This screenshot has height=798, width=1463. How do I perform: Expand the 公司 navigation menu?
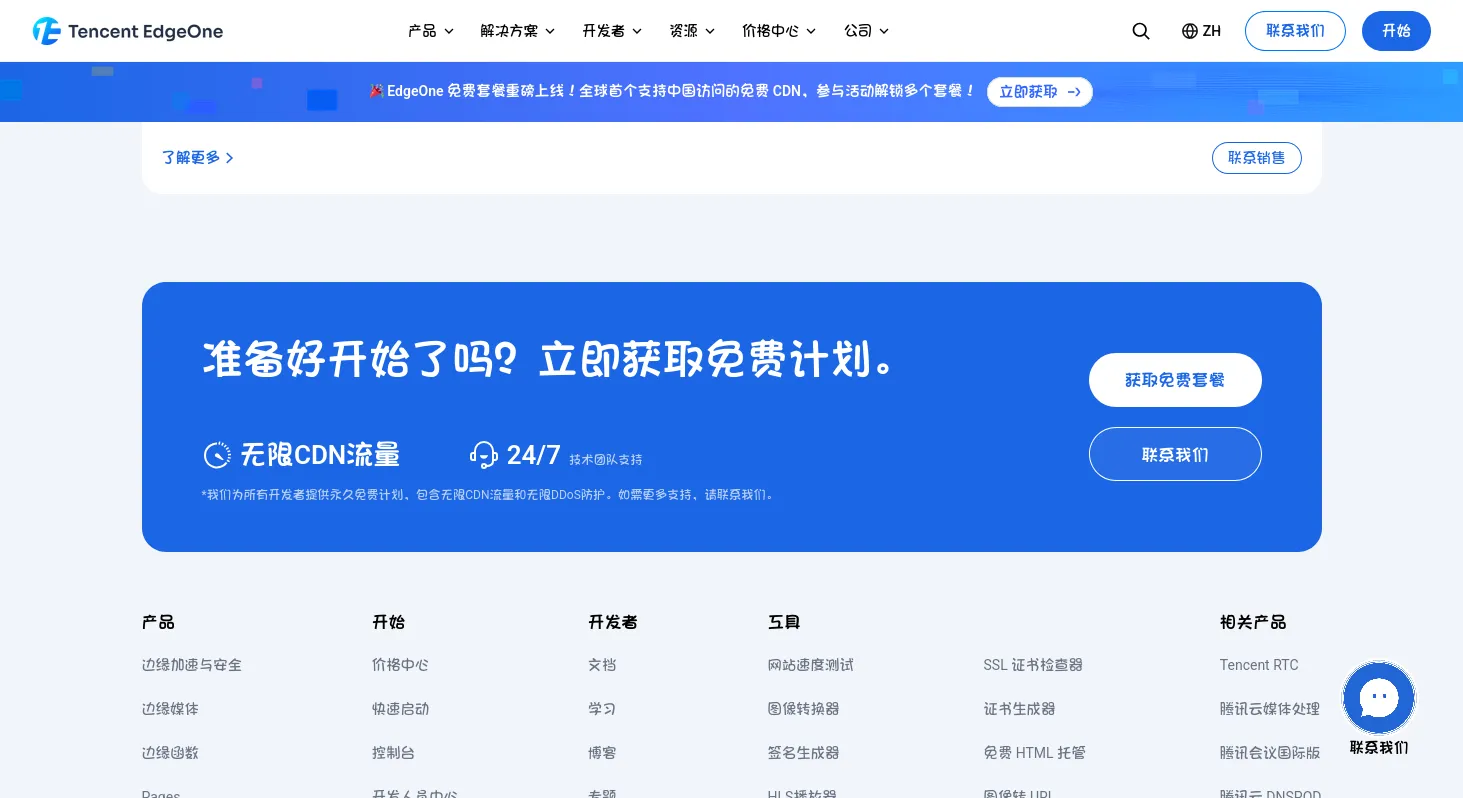867,31
